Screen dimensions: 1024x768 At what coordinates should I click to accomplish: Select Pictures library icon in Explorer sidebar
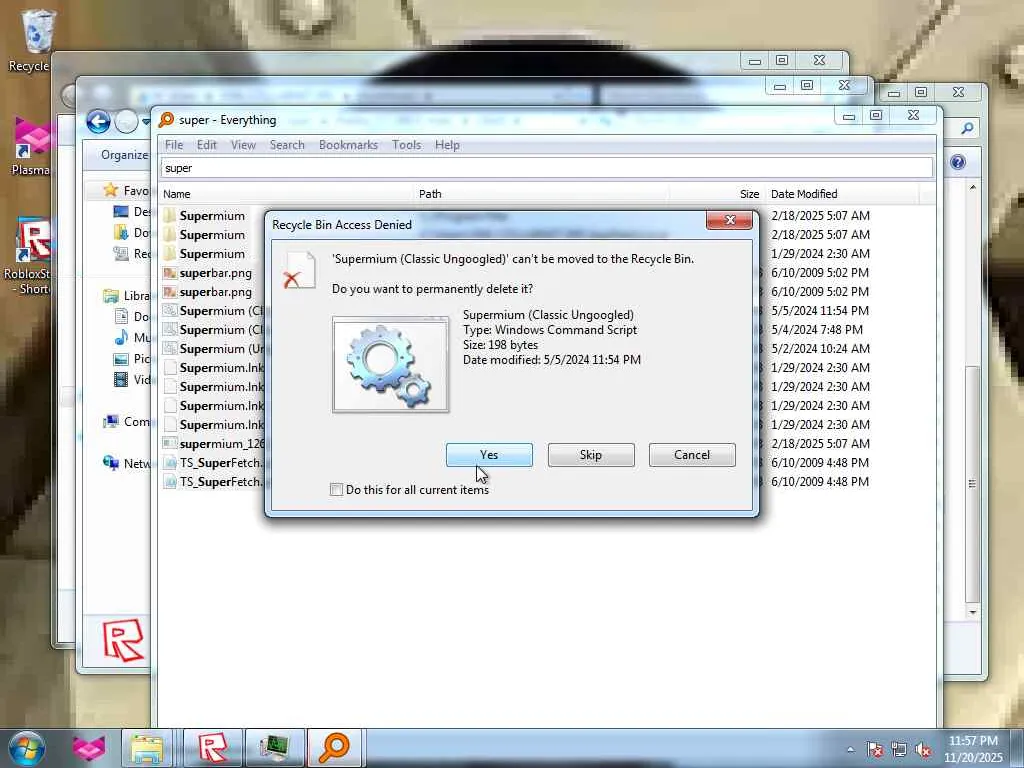tap(121, 359)
